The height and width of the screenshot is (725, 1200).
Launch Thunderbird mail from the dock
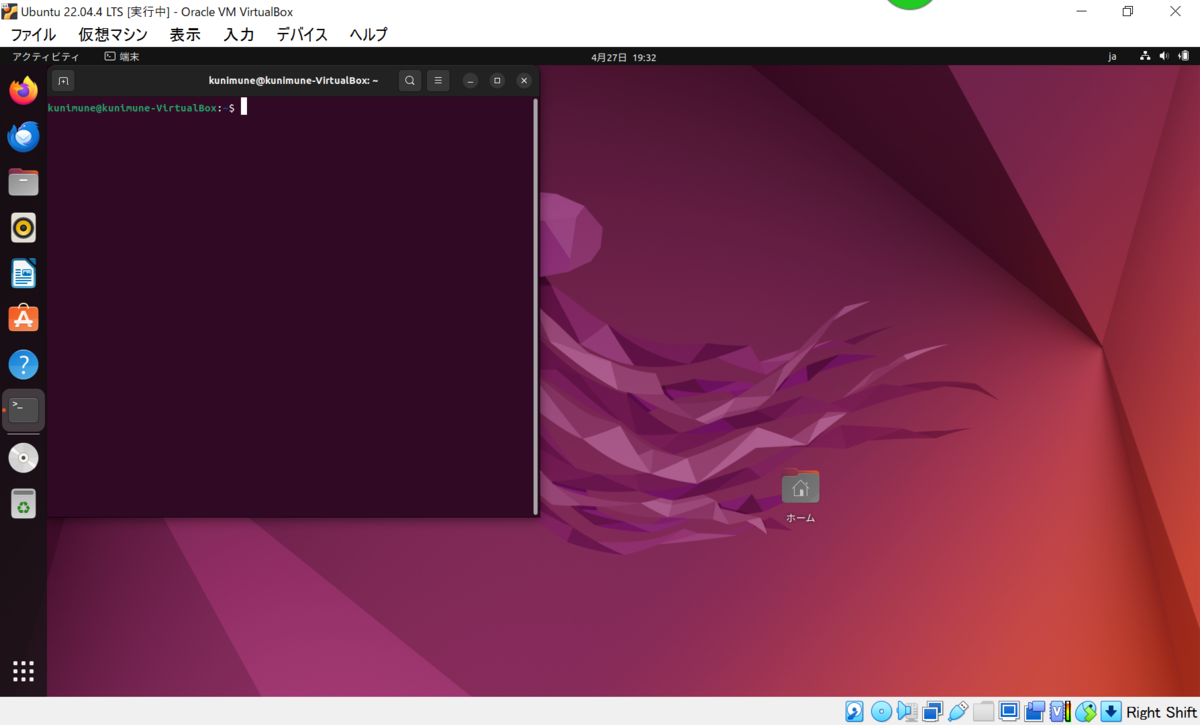point(23,136)
